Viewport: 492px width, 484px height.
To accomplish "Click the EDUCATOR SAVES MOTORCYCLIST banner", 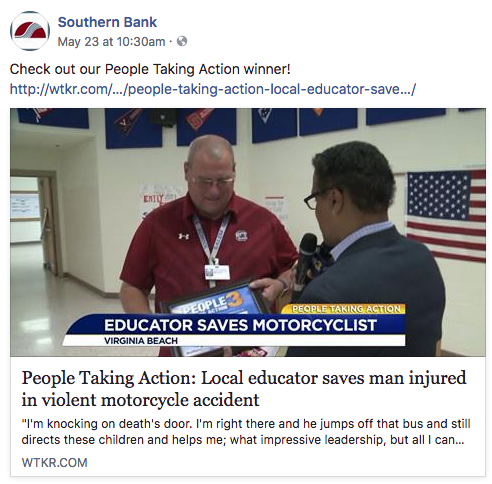I will click(x=240, y=325).
